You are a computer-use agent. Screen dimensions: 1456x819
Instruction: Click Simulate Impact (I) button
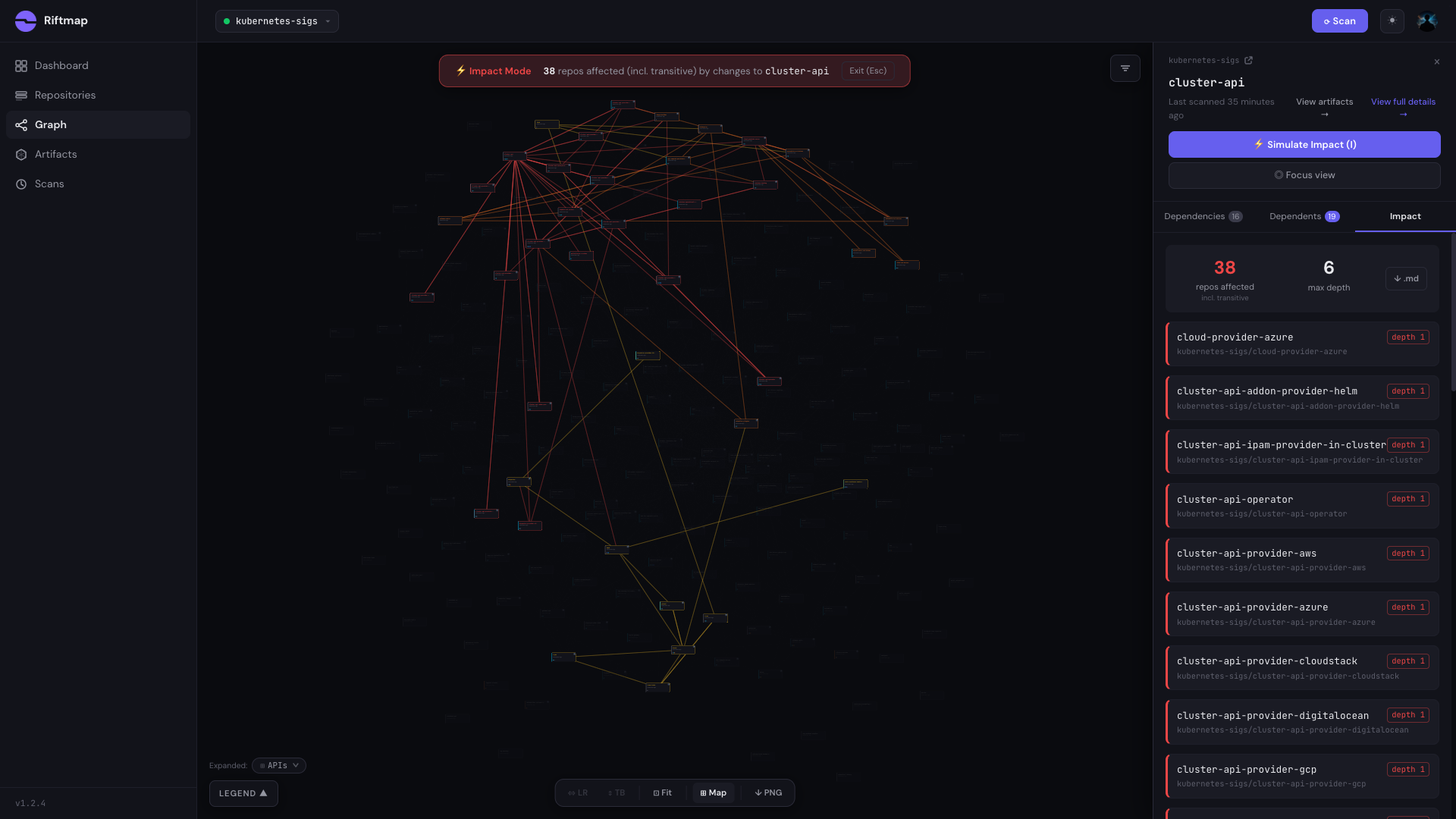1304,145
